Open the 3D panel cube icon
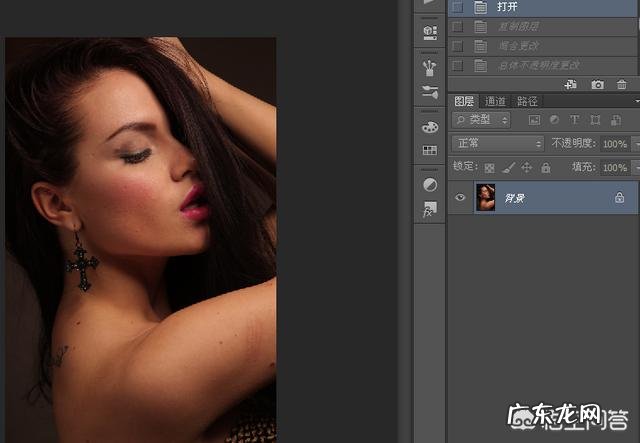This screenshot has height=443, width=640. pyautogui.click(x=430, y=32)
